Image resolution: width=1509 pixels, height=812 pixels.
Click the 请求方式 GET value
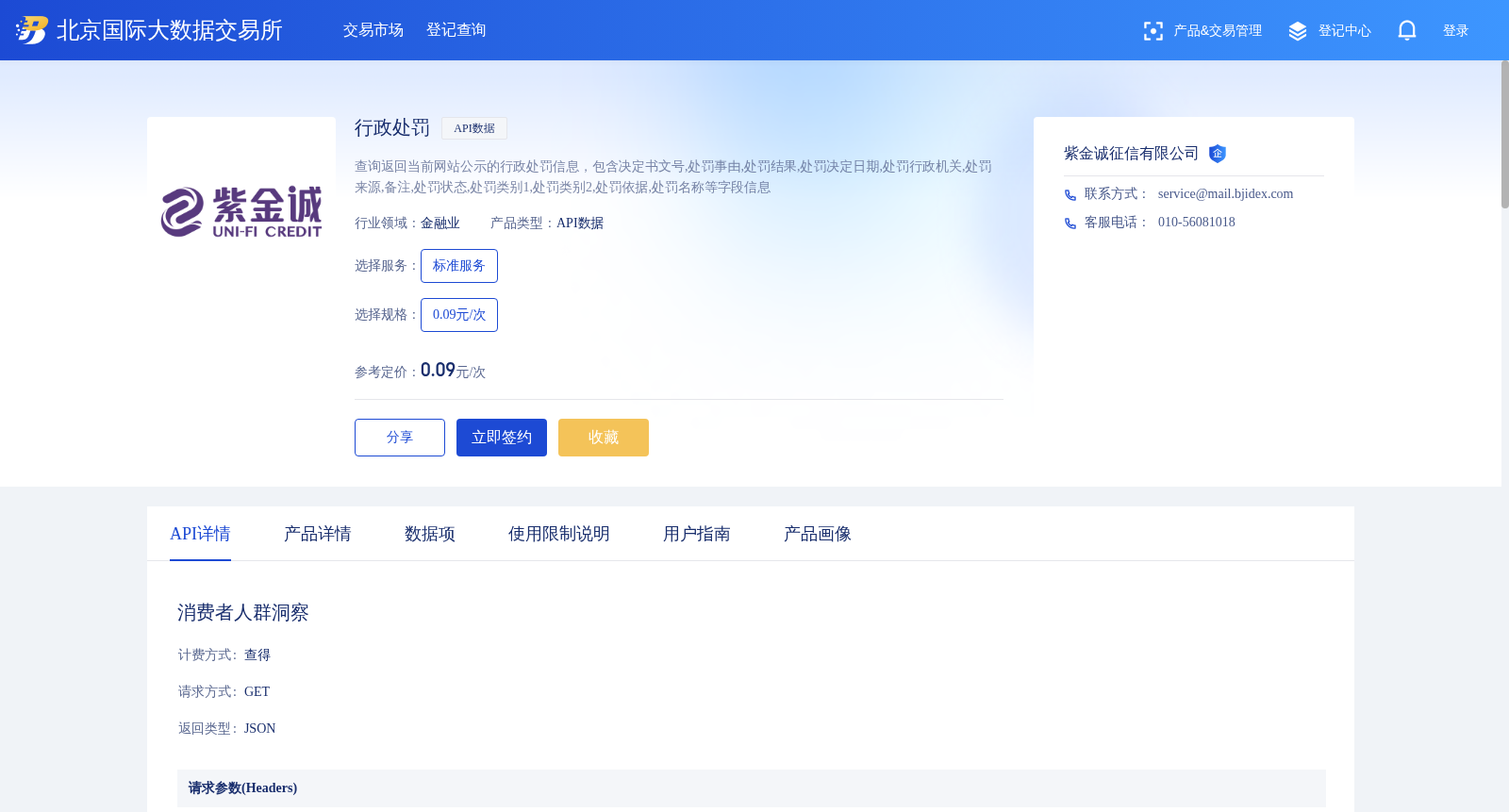pyautogui.click(x=257, y=692)
